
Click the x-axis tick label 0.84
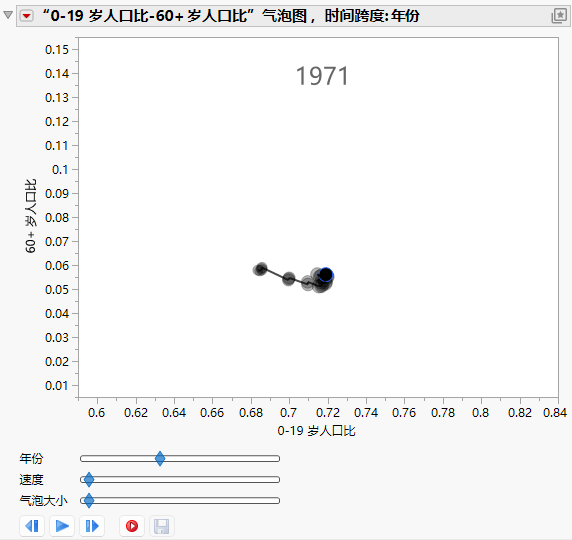[555, 413]
